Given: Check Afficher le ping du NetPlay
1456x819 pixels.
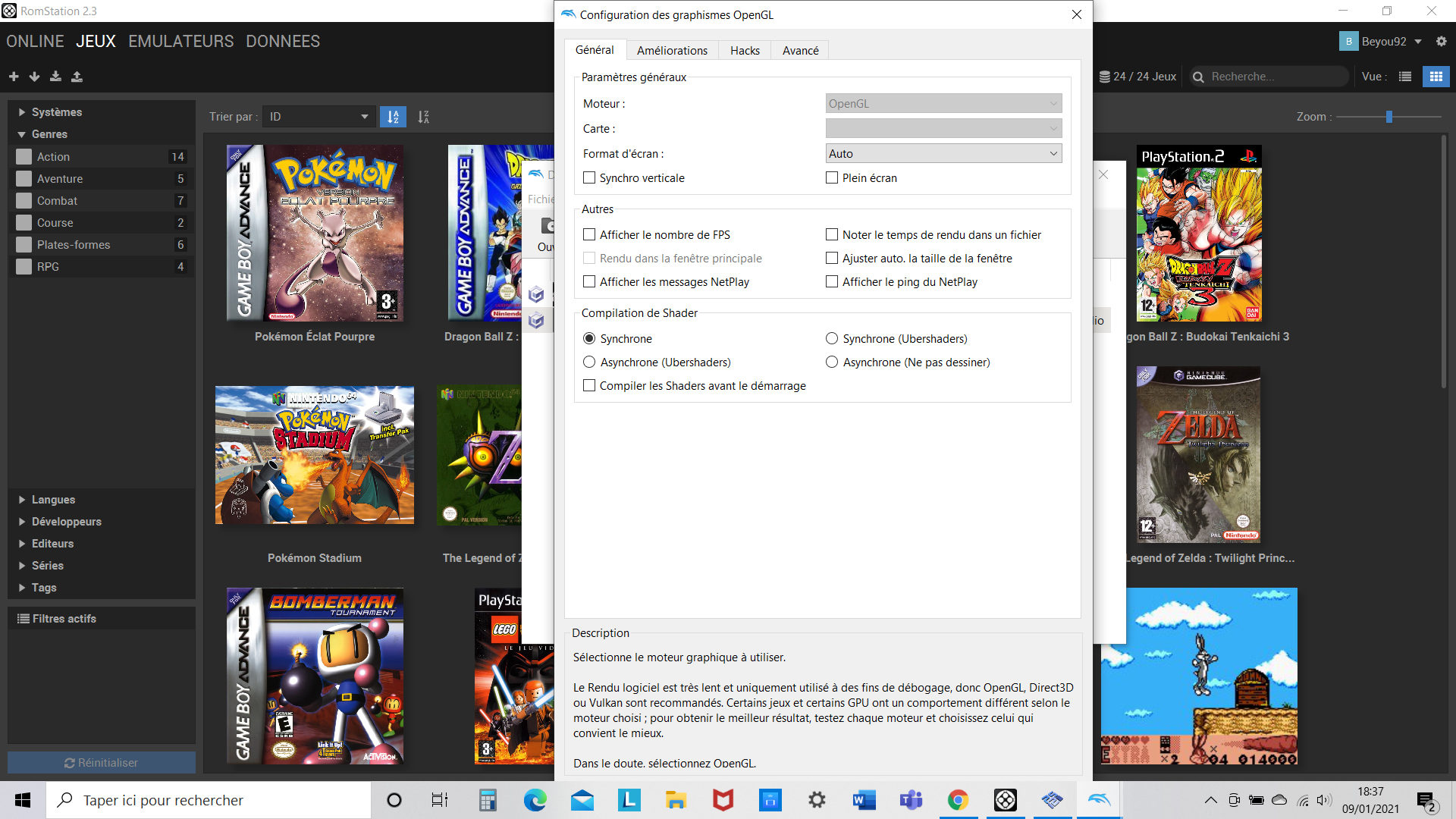Looking at the screenshot, I should (x=832, y=281).
